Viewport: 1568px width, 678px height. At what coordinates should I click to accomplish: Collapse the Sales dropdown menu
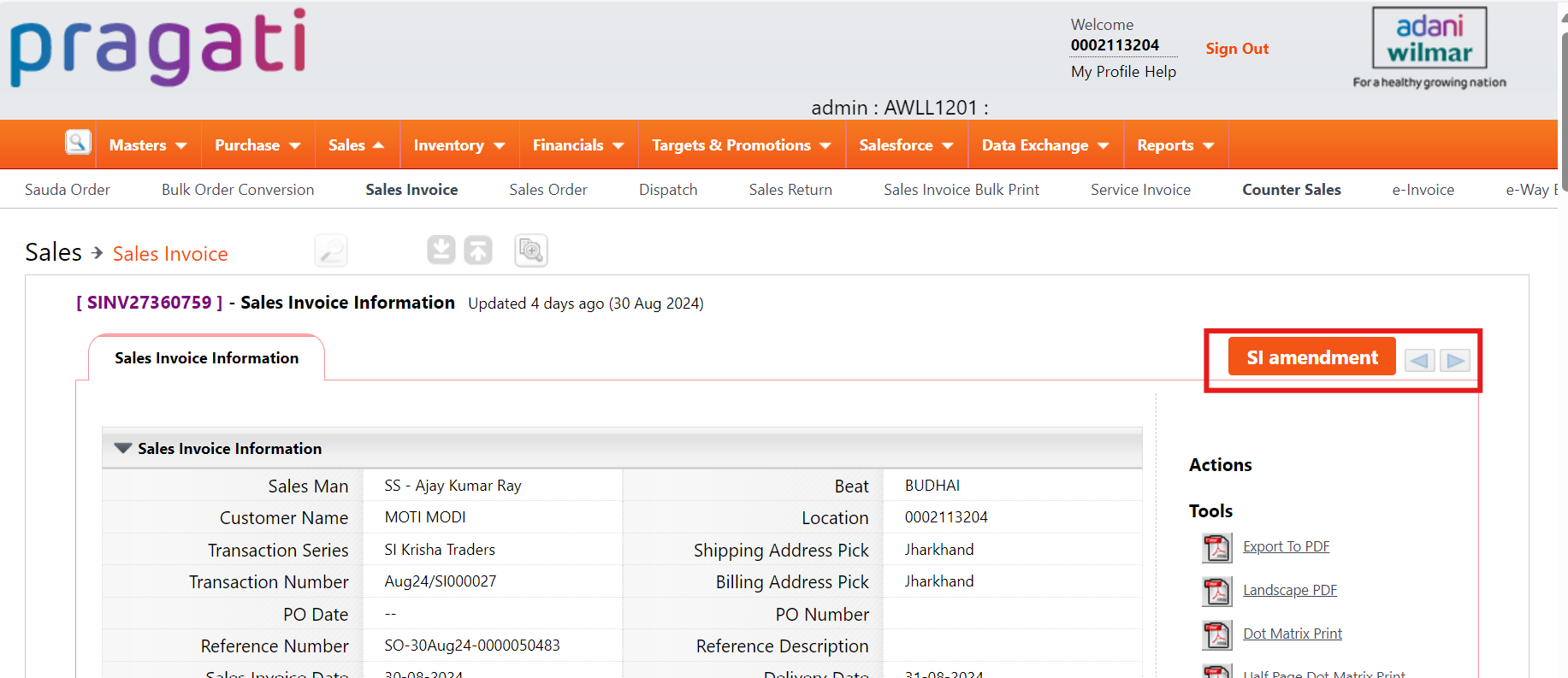[x=357, y=145]
